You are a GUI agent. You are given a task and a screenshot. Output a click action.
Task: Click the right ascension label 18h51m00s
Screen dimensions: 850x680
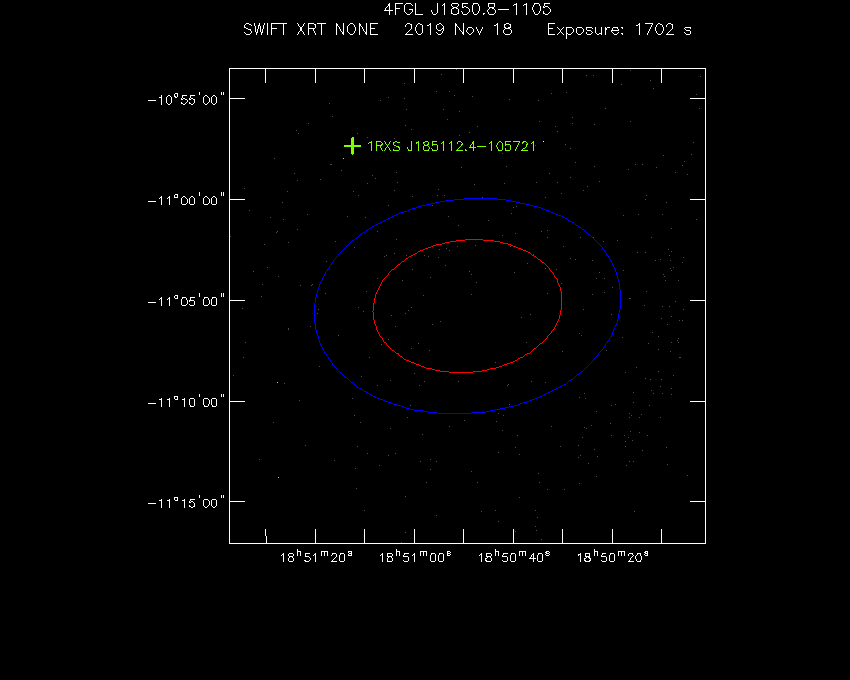(415, 557)
